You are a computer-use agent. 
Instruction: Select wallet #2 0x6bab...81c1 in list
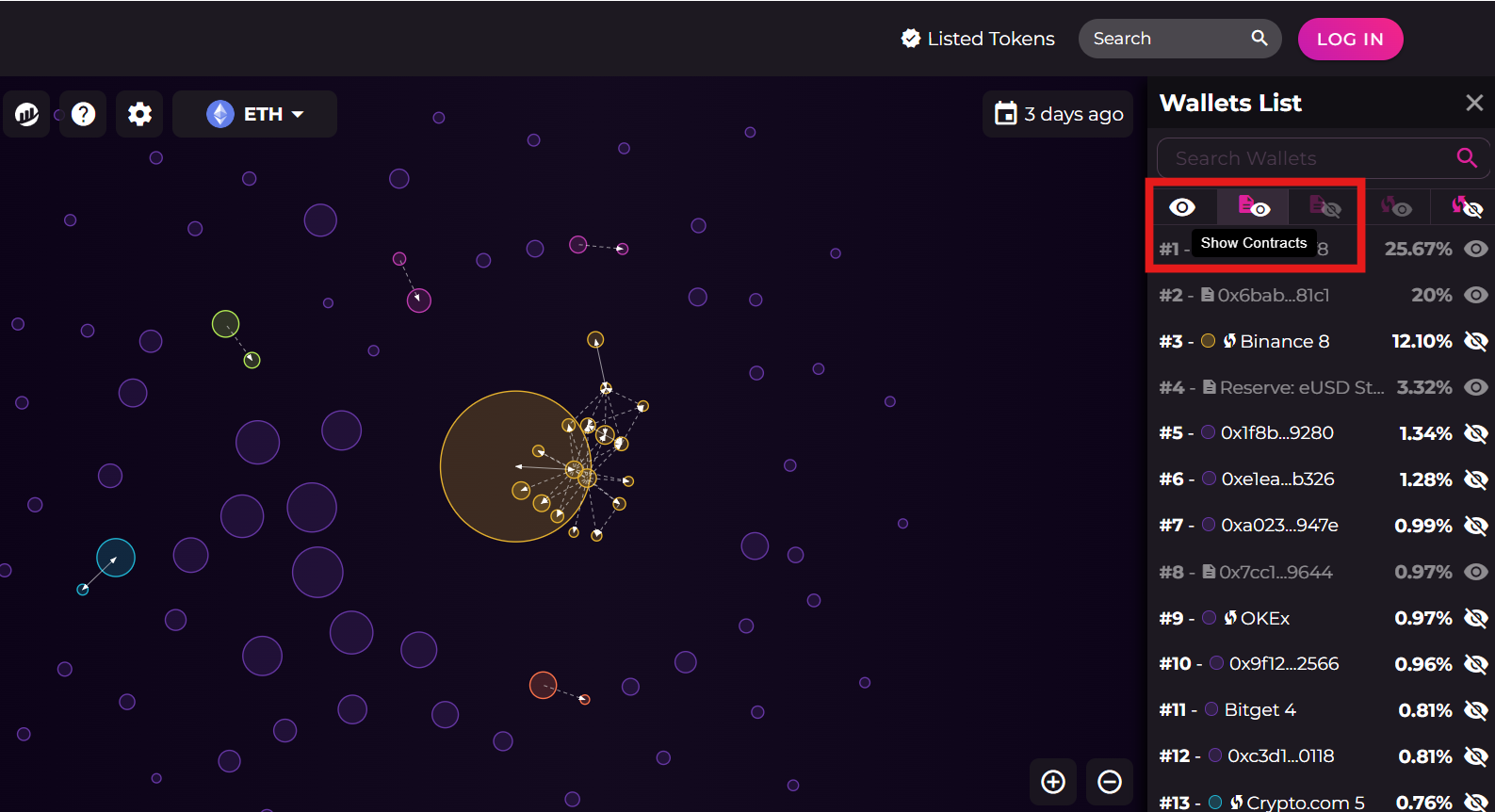click(1322, 295)
